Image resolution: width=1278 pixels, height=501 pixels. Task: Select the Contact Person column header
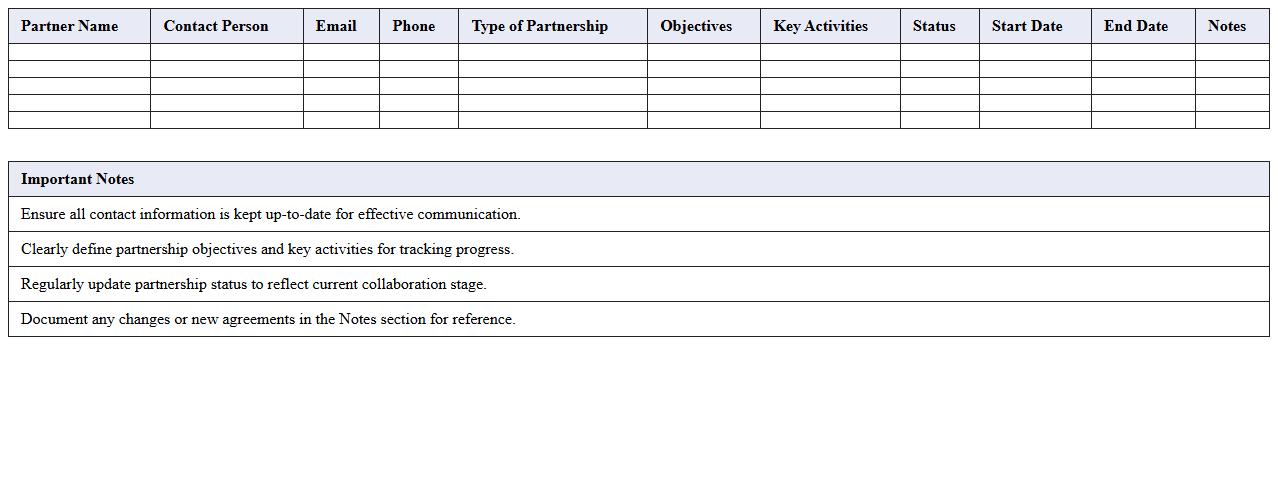[x=216, y=26]
